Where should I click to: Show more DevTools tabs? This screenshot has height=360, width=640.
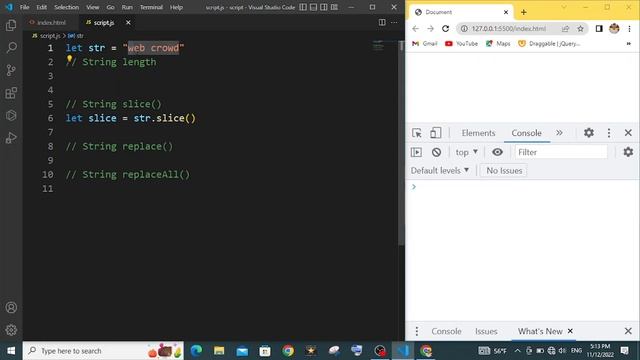point(559,133)
